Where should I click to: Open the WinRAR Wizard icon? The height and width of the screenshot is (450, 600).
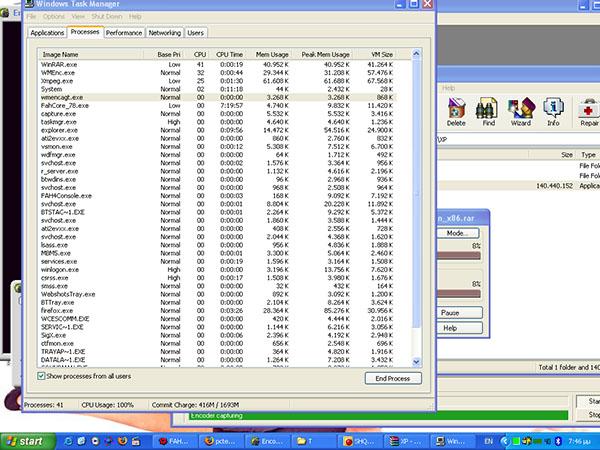tap(521, 112)
